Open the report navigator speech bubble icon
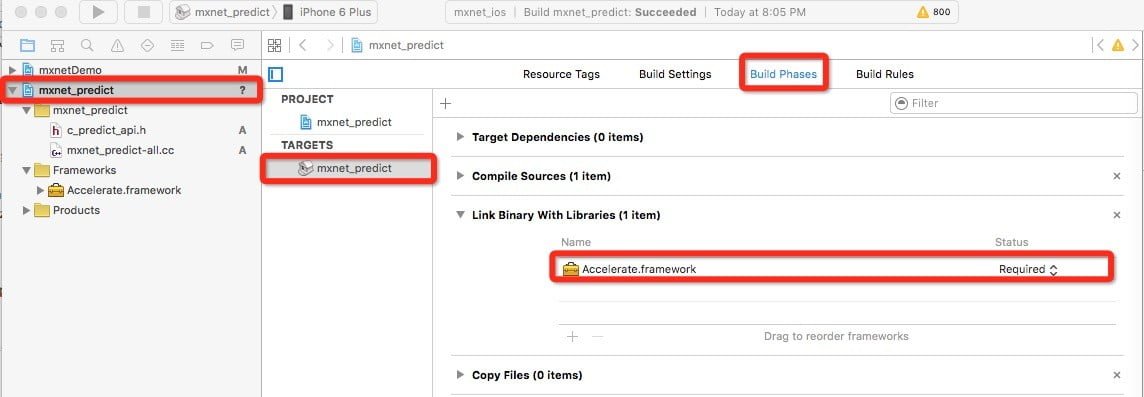 (x=237, y=46)
